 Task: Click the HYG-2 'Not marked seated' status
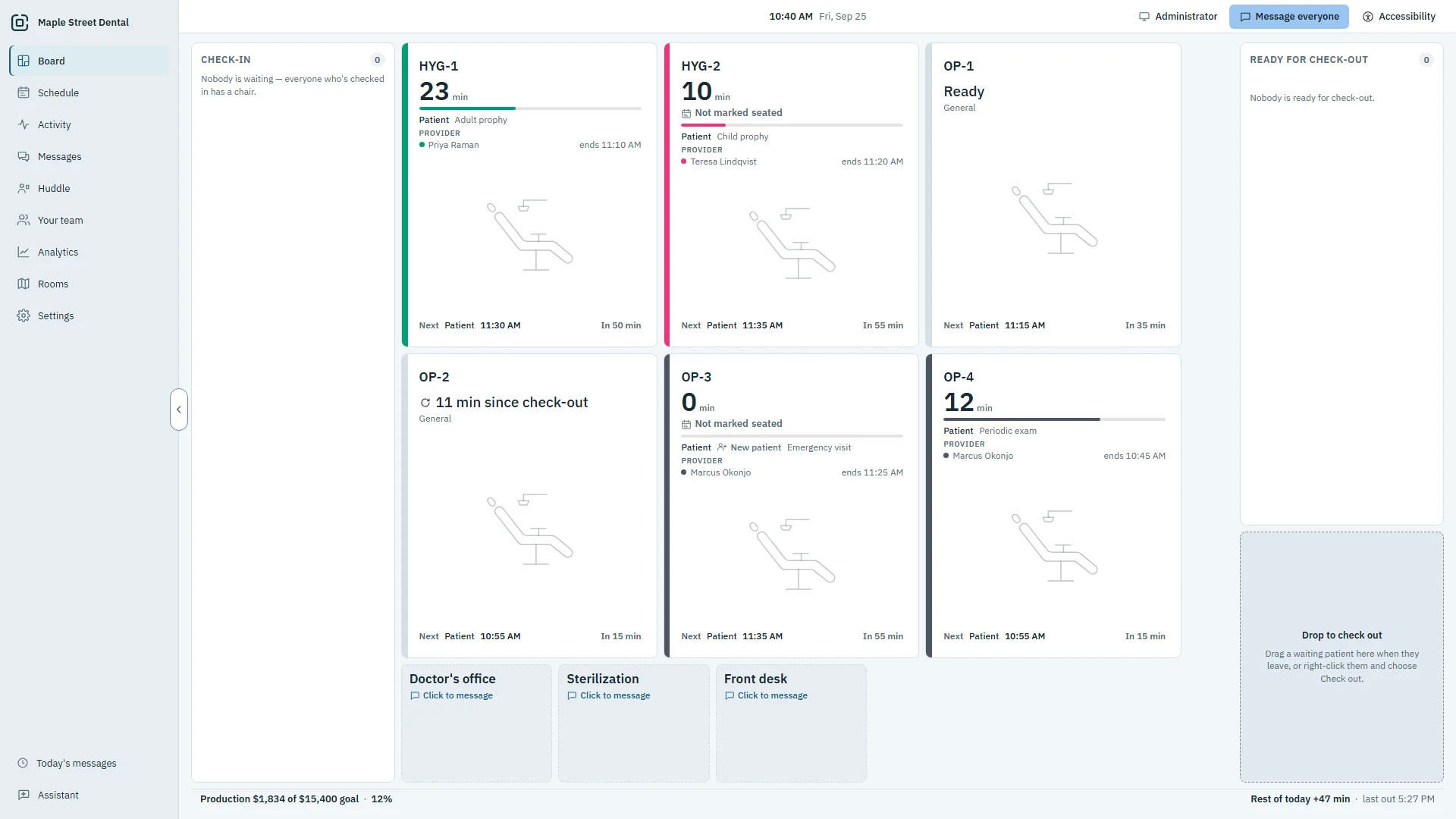(732, 113)
